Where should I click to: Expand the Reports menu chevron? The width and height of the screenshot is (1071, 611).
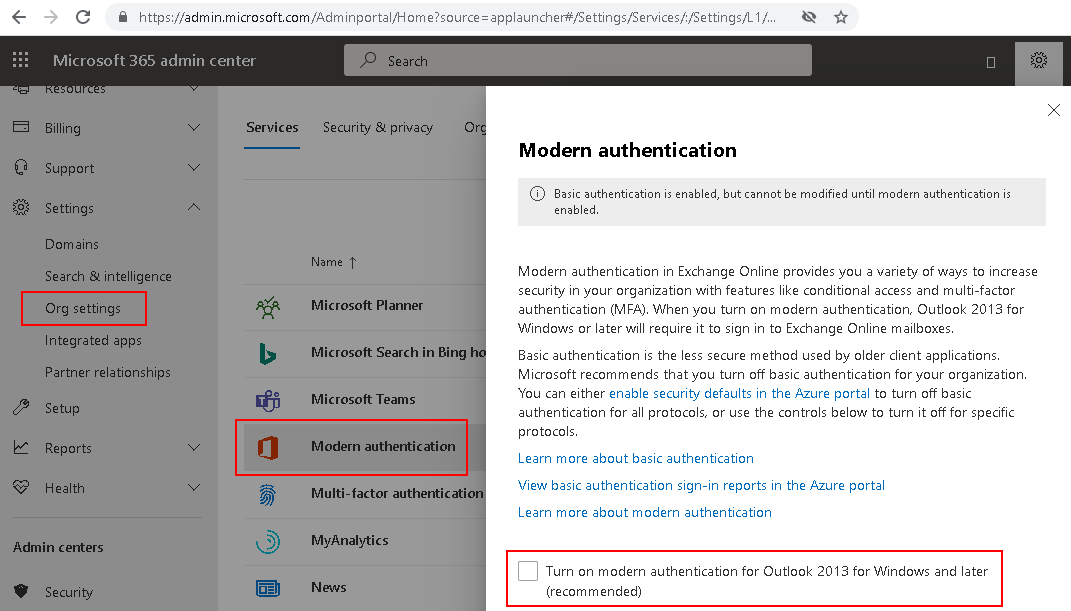point(194,448)
